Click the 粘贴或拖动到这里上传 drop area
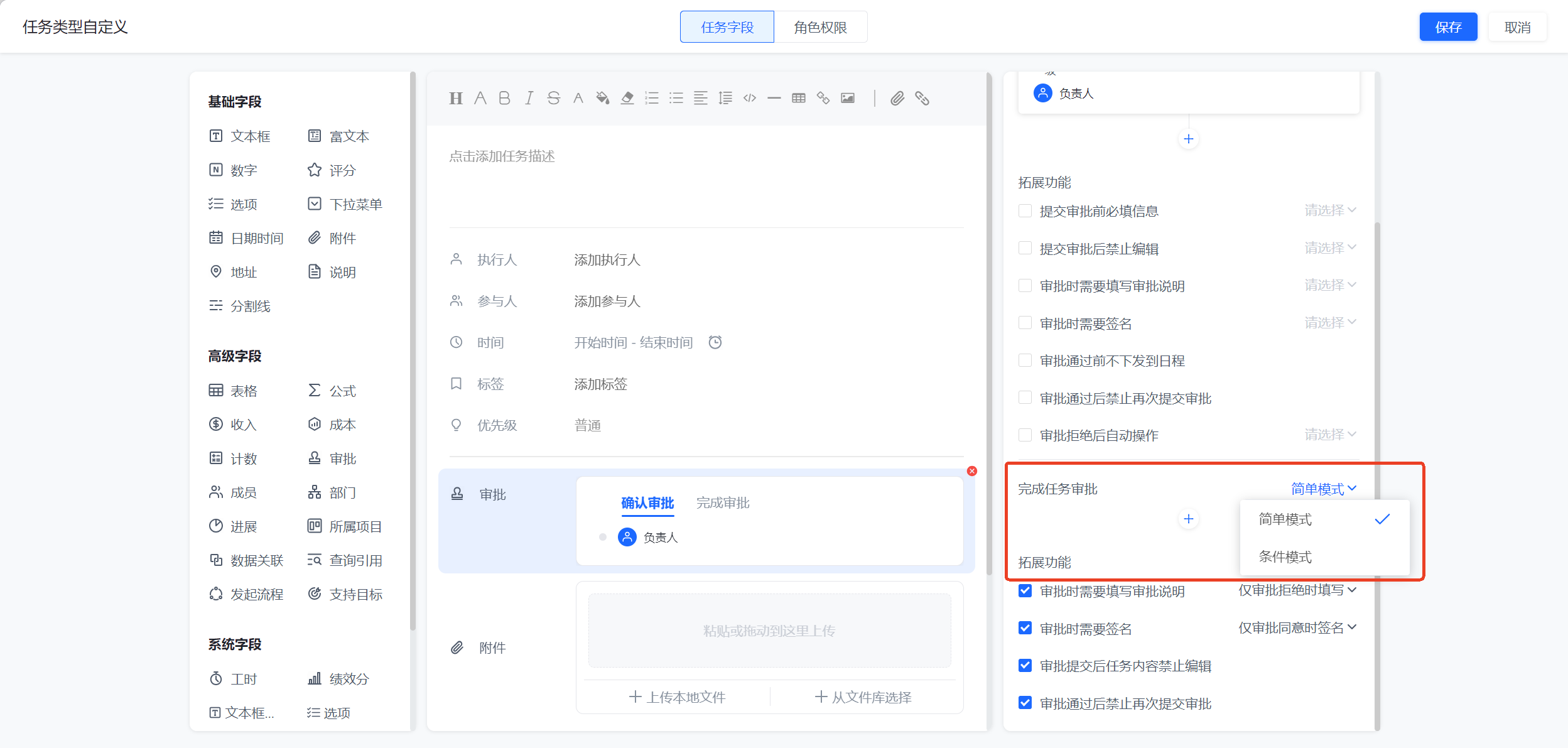 (x=769, y=631)
